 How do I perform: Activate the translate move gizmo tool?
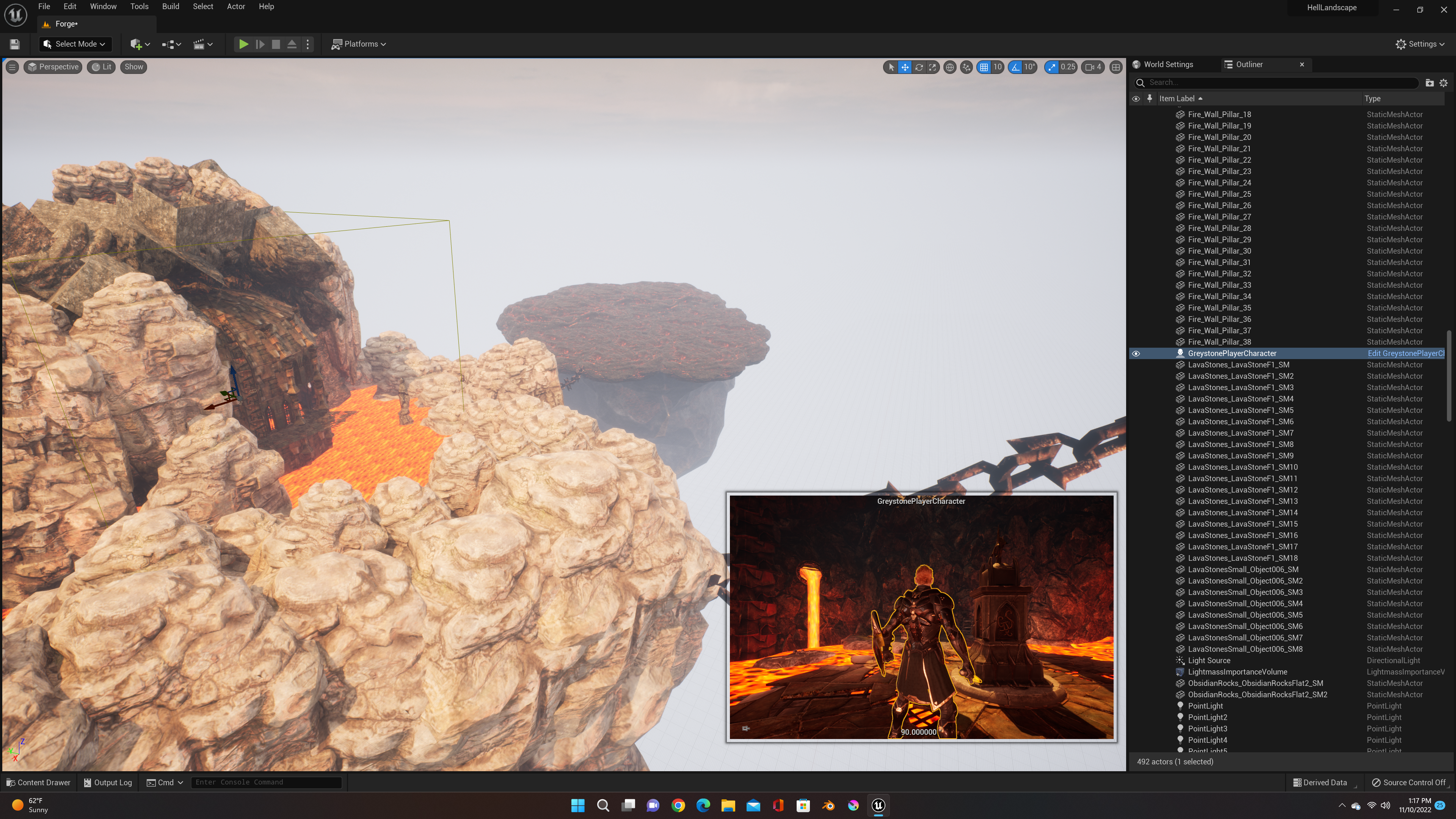905,67
